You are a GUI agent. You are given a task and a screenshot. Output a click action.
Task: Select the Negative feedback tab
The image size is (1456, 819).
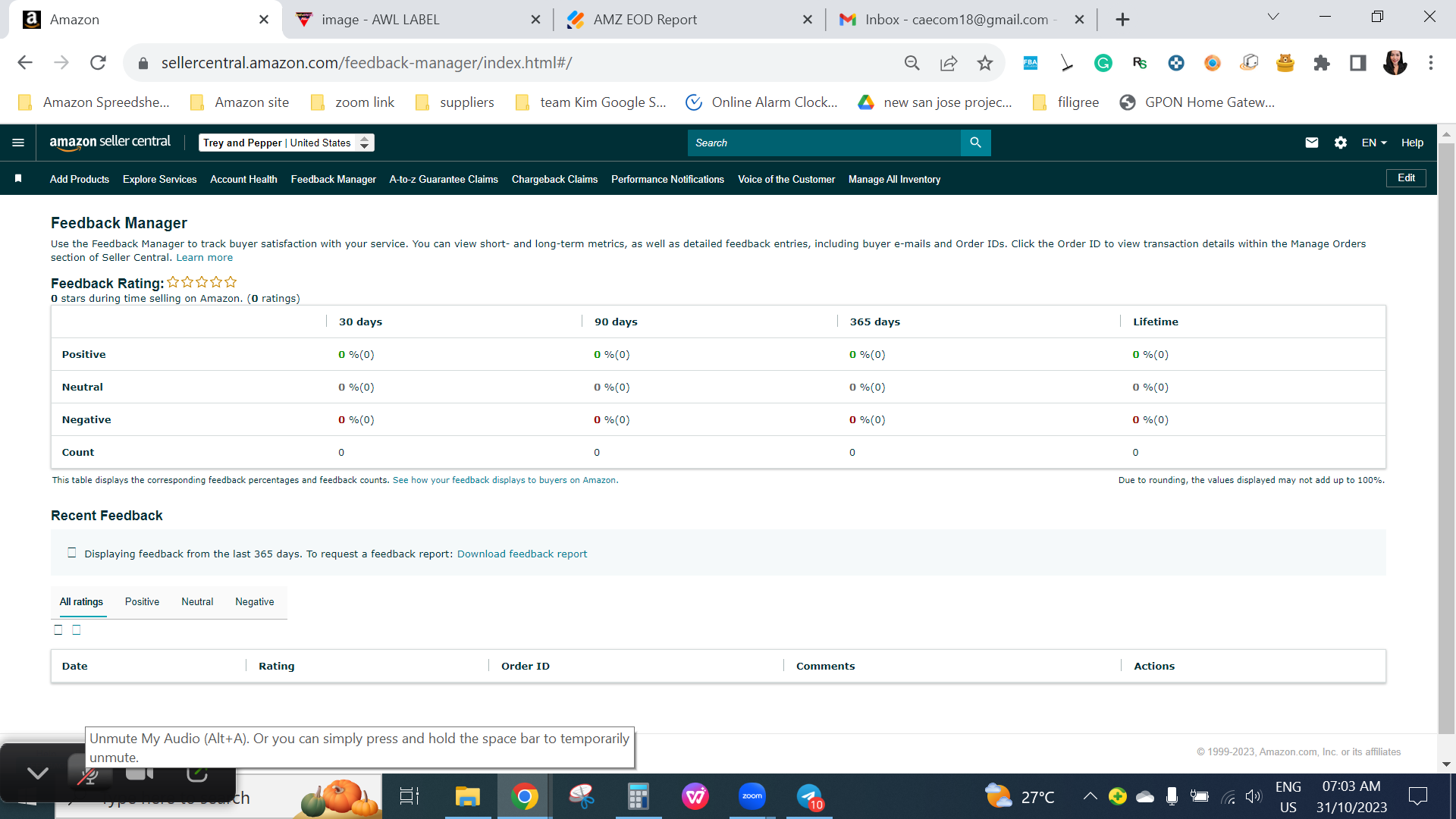point(255,602)
